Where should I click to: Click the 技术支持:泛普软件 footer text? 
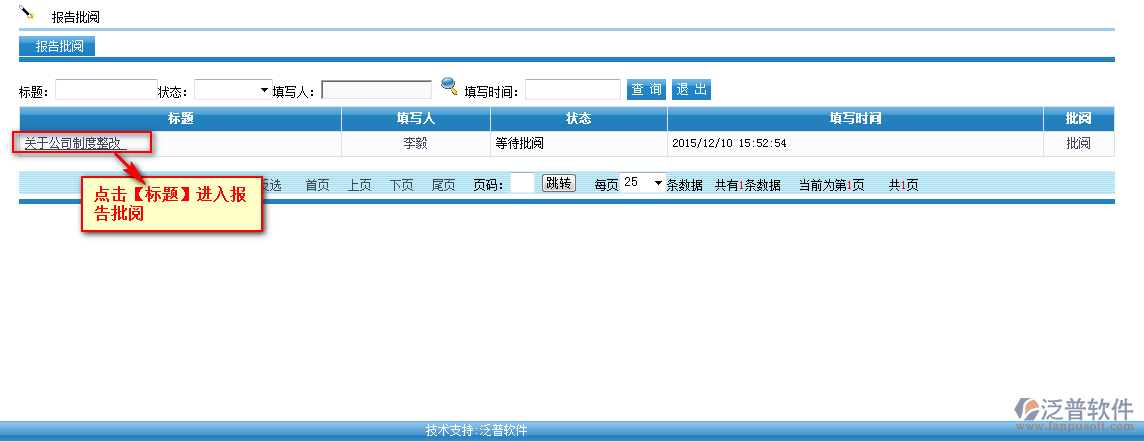coord(476,430)
